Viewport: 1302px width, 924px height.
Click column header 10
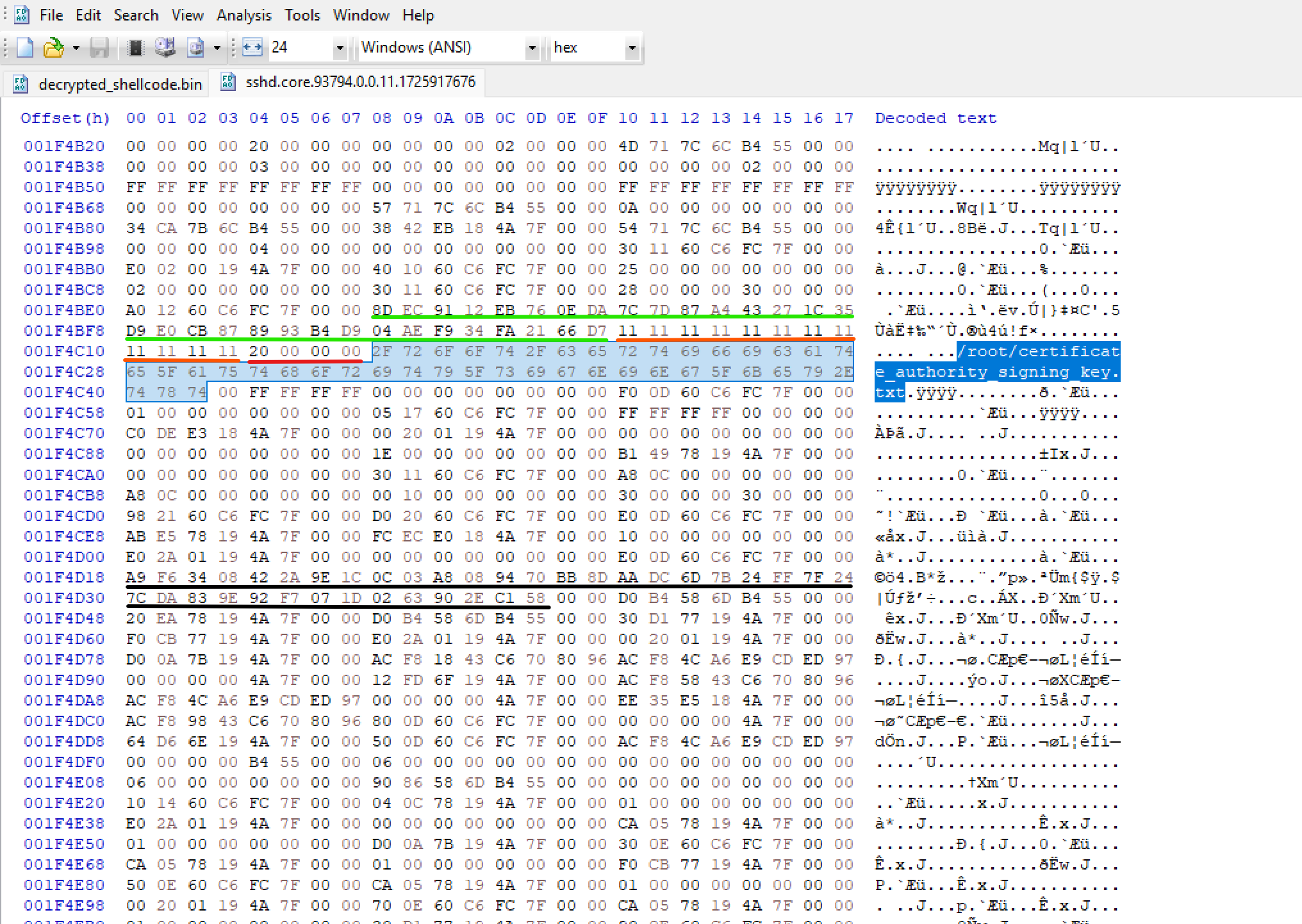point(628,118)
